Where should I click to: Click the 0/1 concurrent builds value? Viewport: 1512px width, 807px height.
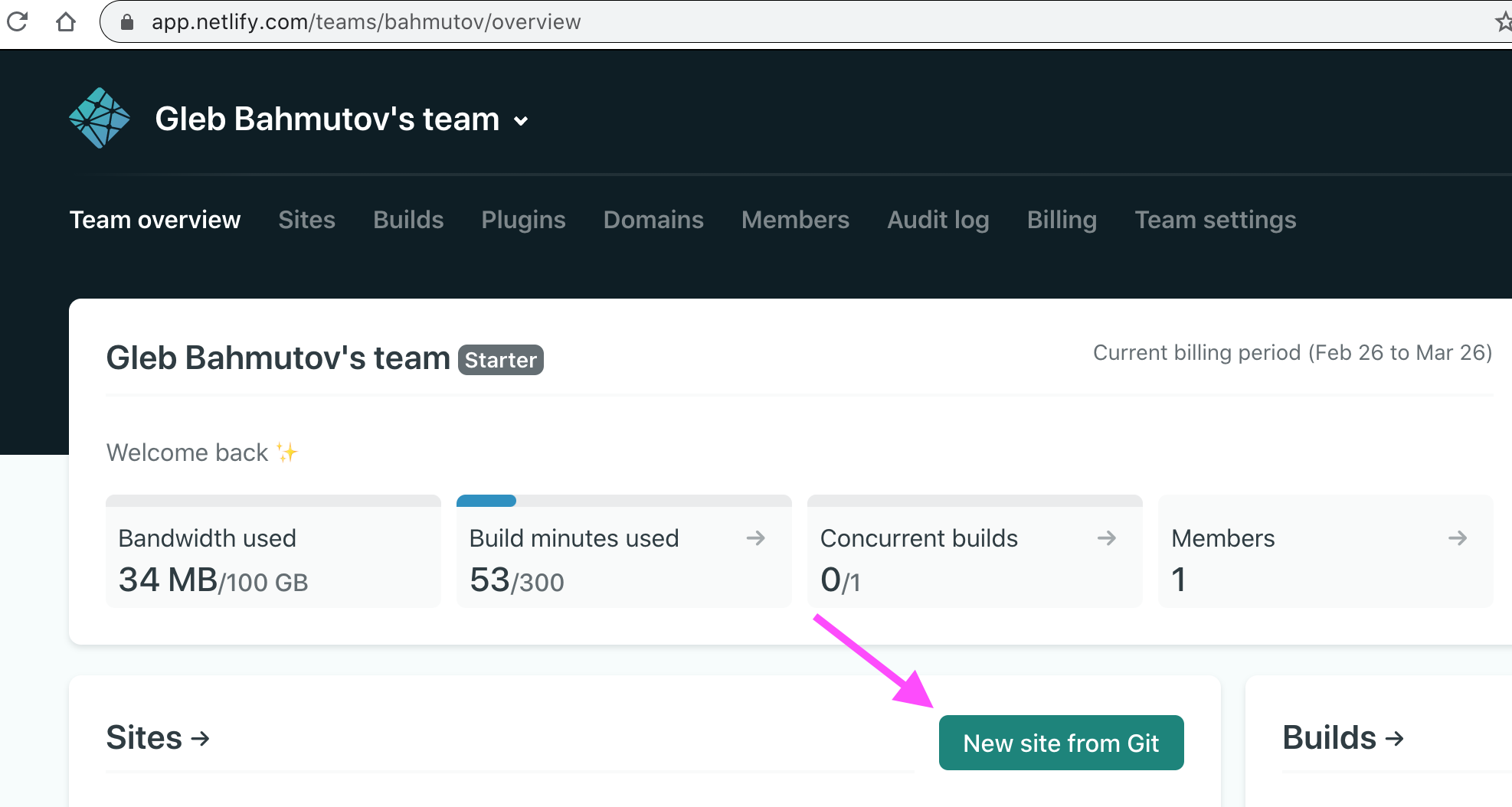(x=840, y=580)
